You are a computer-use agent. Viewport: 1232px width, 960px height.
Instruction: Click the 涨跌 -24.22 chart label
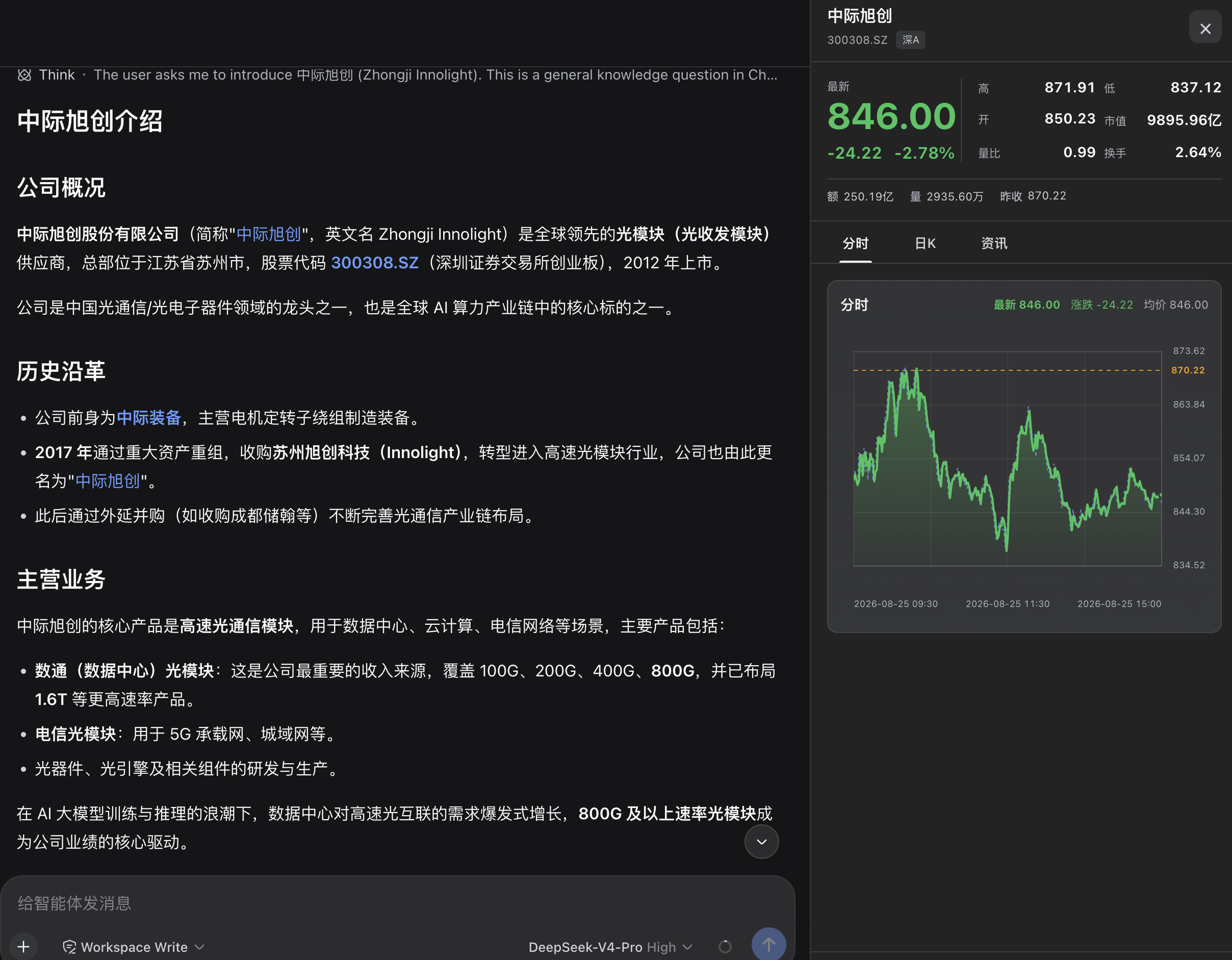pos(1101,305)
